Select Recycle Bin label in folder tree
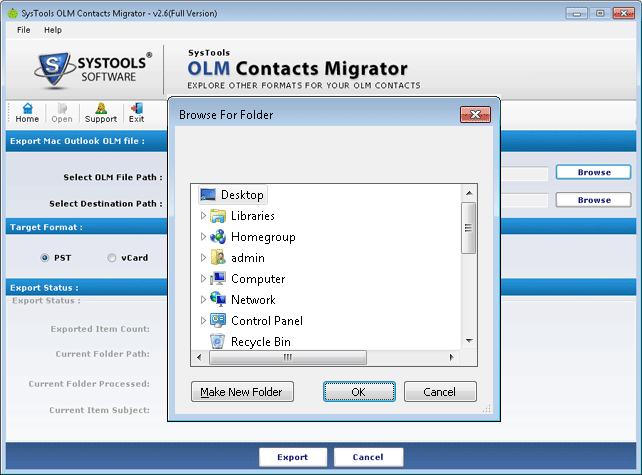 (261, 342)
